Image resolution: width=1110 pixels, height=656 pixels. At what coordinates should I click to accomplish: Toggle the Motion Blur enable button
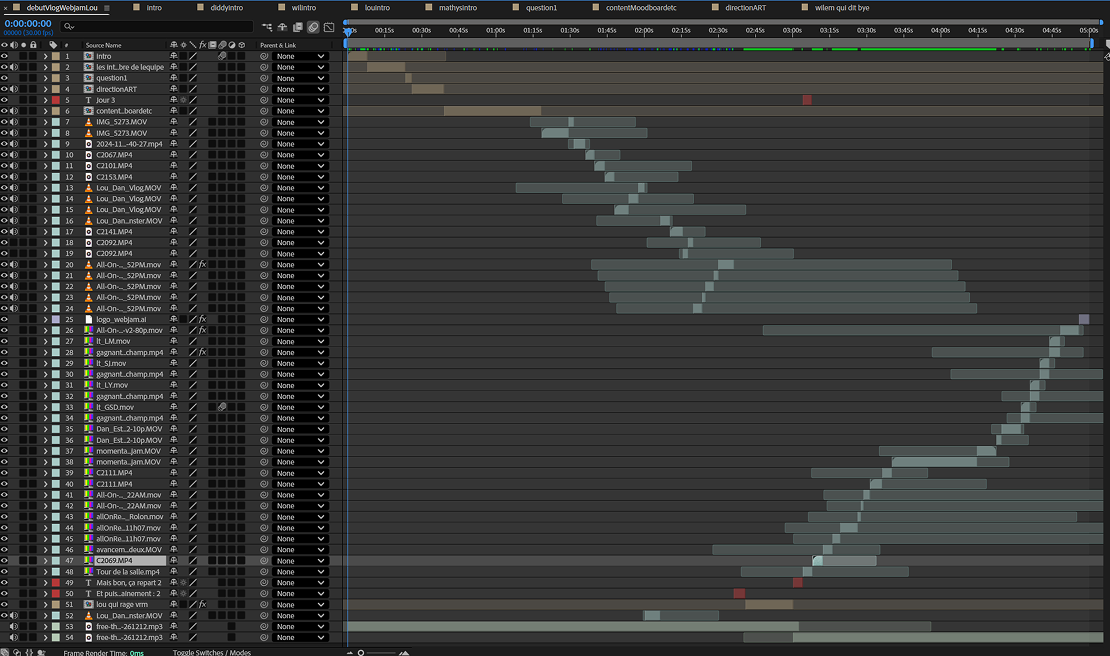tap(313, 27)
